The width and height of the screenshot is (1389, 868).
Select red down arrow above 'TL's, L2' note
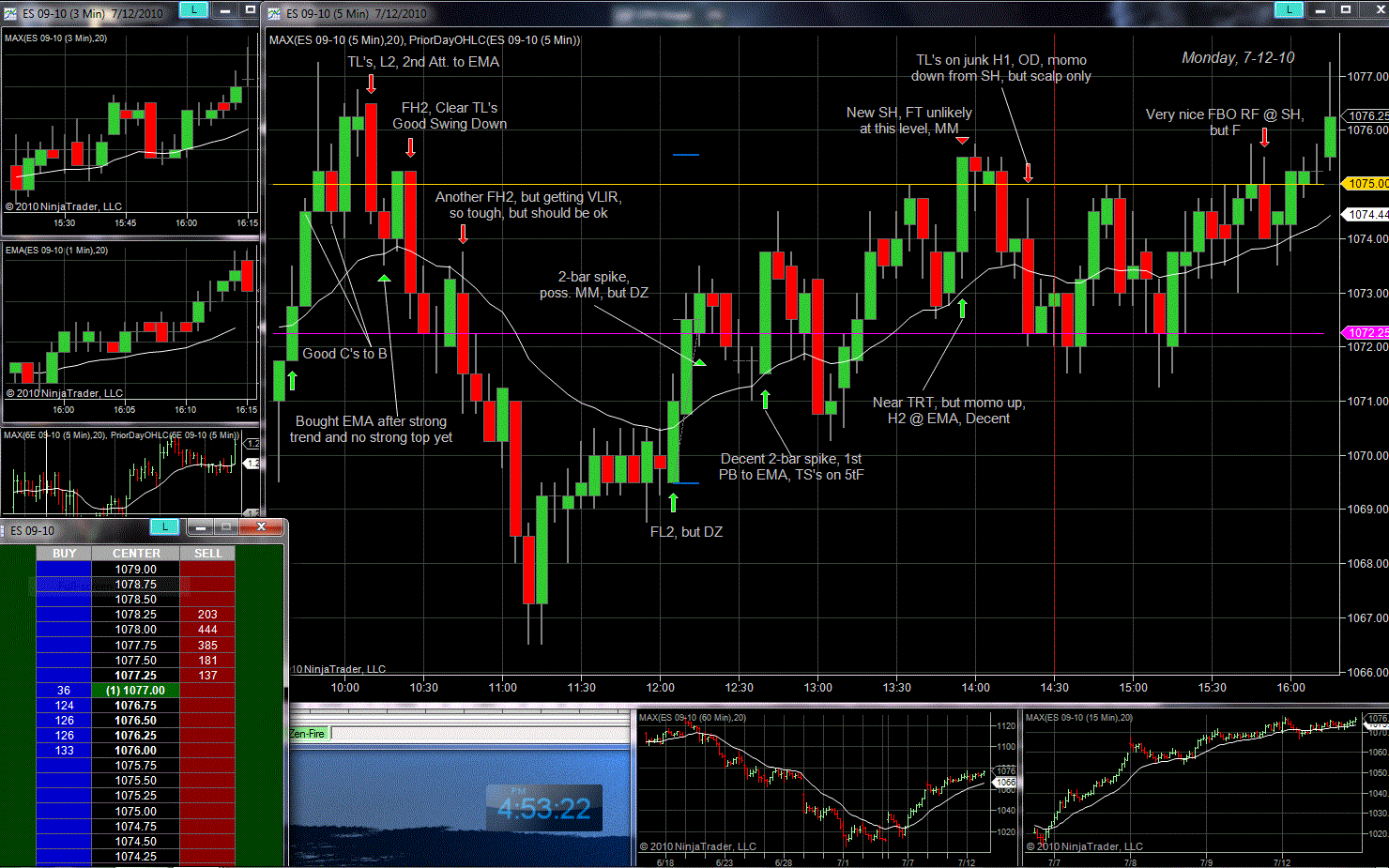372,84
